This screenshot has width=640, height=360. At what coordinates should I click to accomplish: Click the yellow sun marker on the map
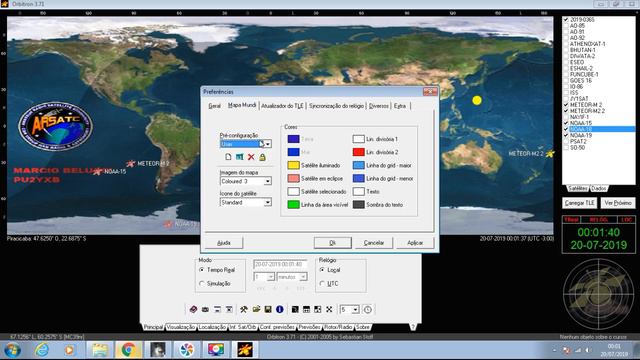coord(477,100)
